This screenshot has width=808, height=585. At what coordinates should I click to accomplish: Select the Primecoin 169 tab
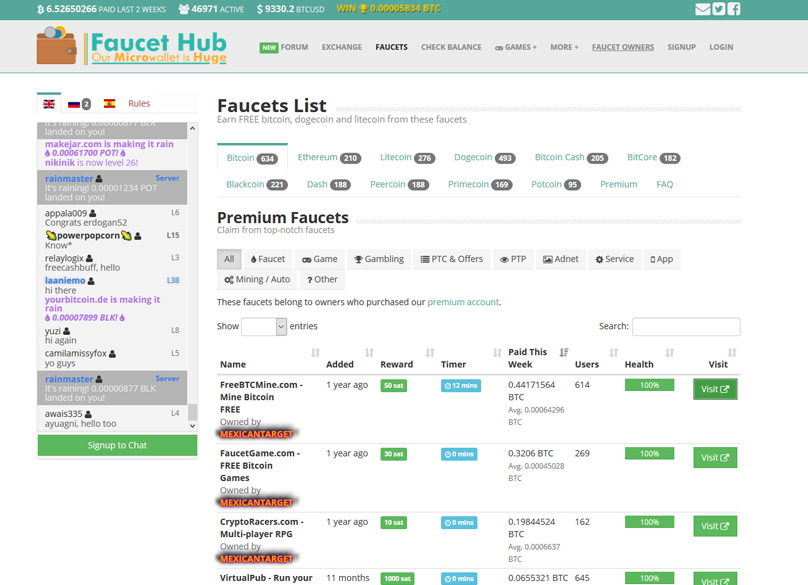point(480,185)
